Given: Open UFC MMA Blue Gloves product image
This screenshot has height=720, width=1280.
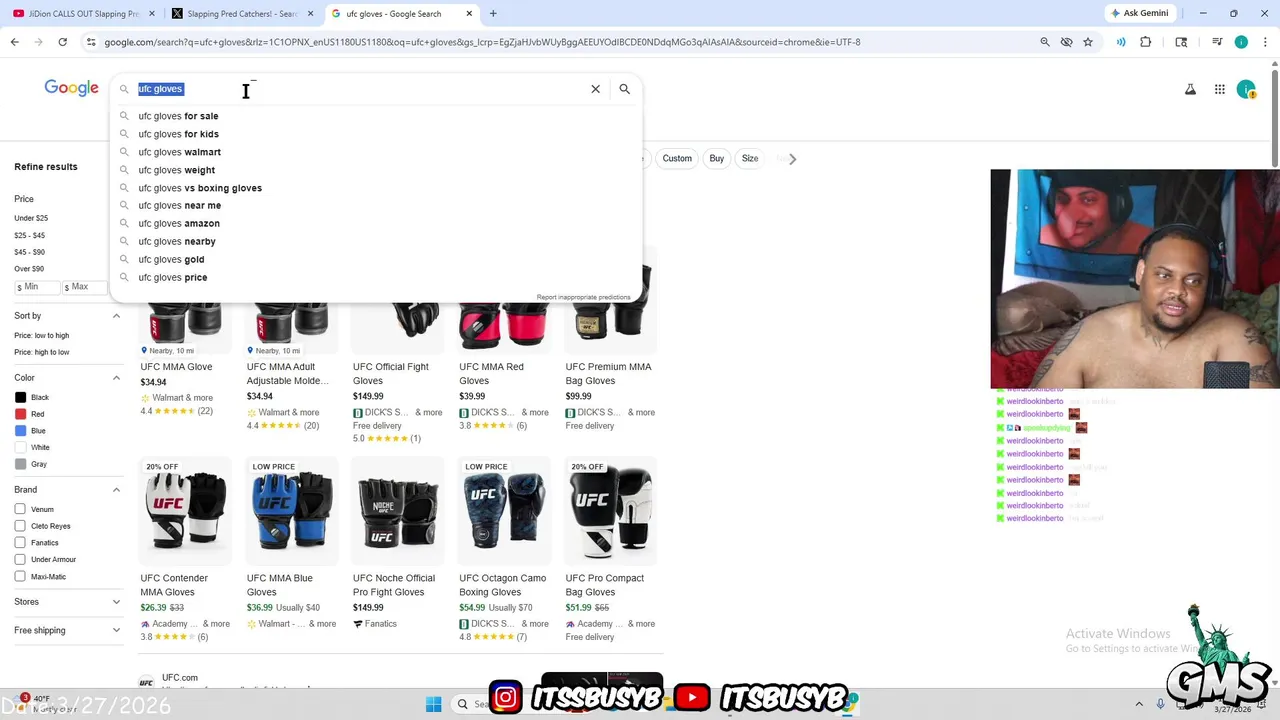Looking at the screenshot, I should 291,513.
